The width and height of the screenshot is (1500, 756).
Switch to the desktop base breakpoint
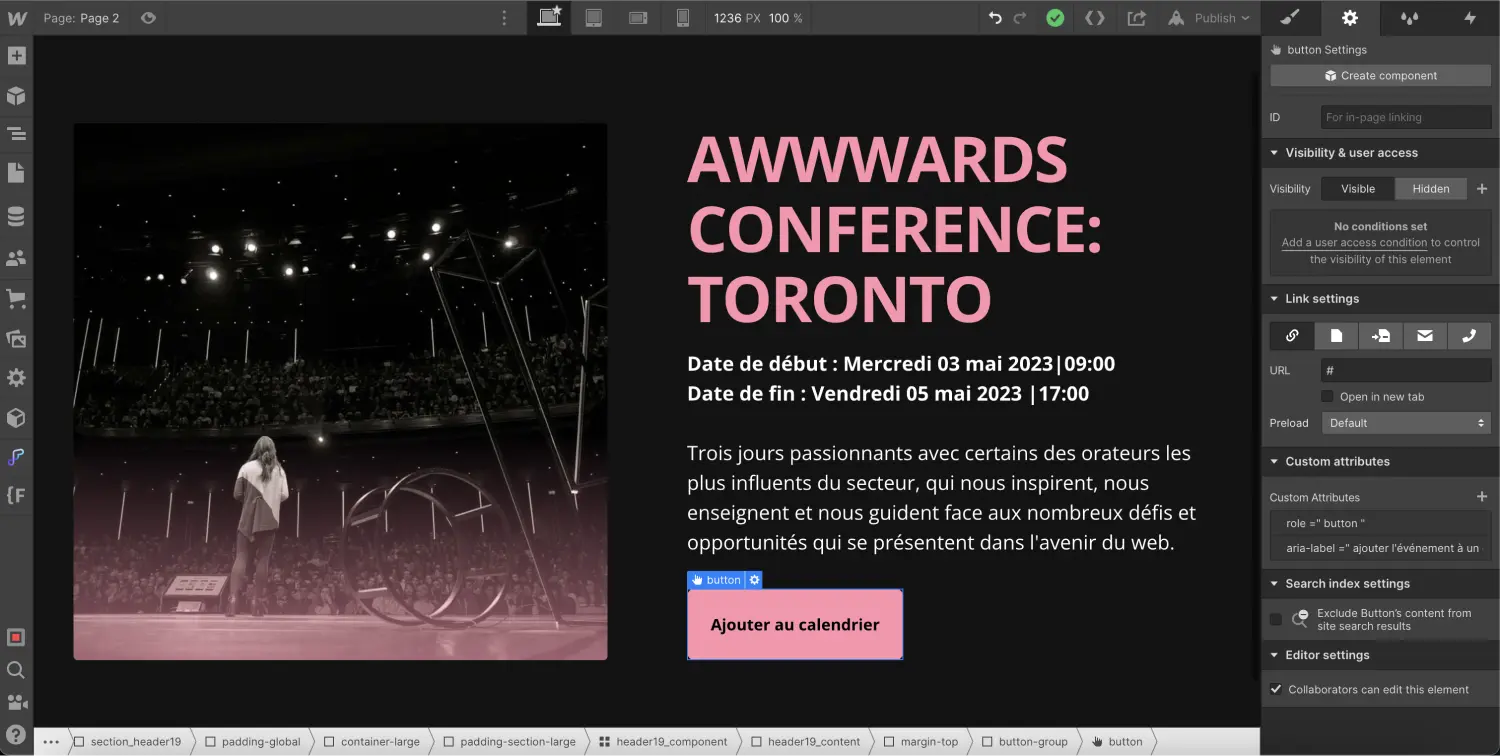pos(549,17)
